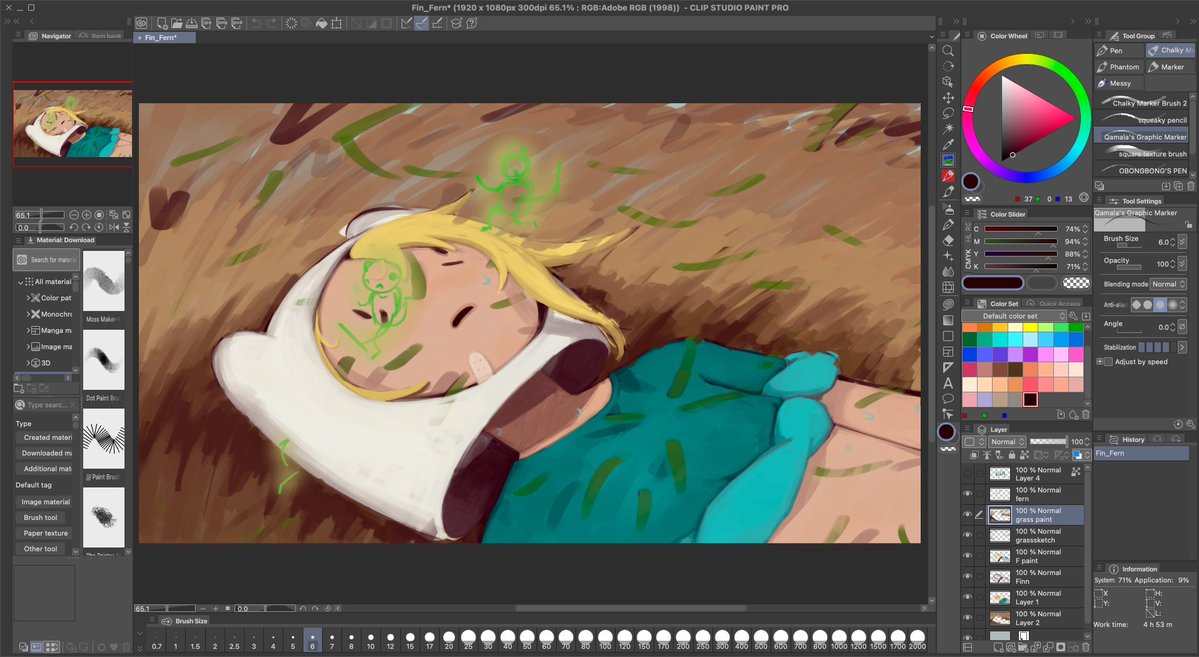Viewport: 1199px width, 657px height.
Task: Toggle visibility of Layer 2
Action: (967, 618)
